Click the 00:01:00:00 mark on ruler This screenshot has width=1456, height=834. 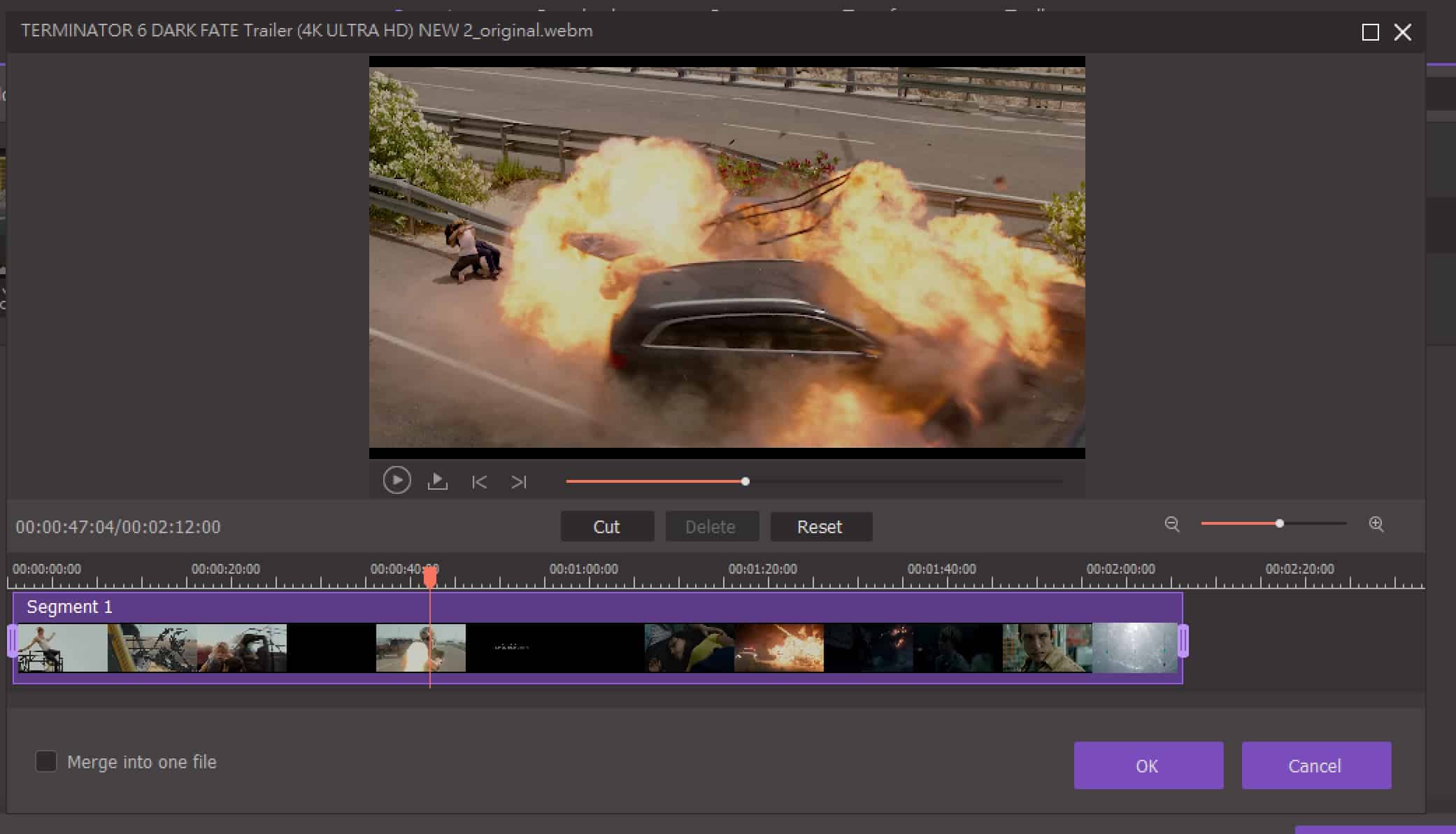tap(584, 570)
